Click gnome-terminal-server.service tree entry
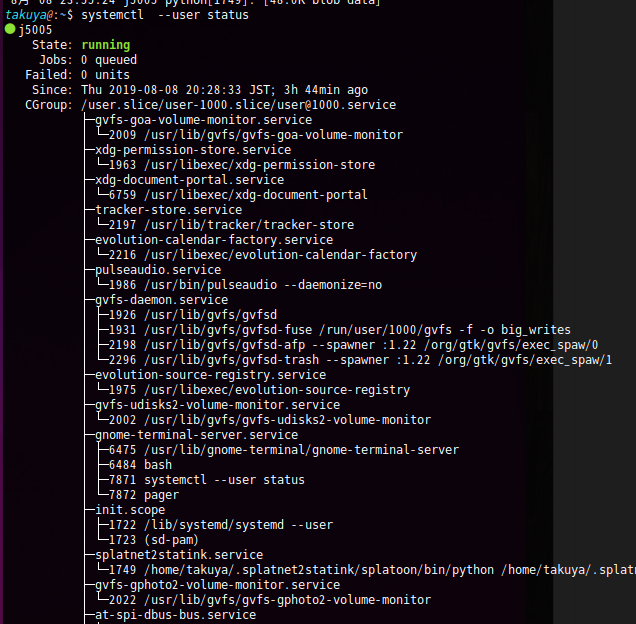This screenshot has height=624, width=636. pos(196,435)
